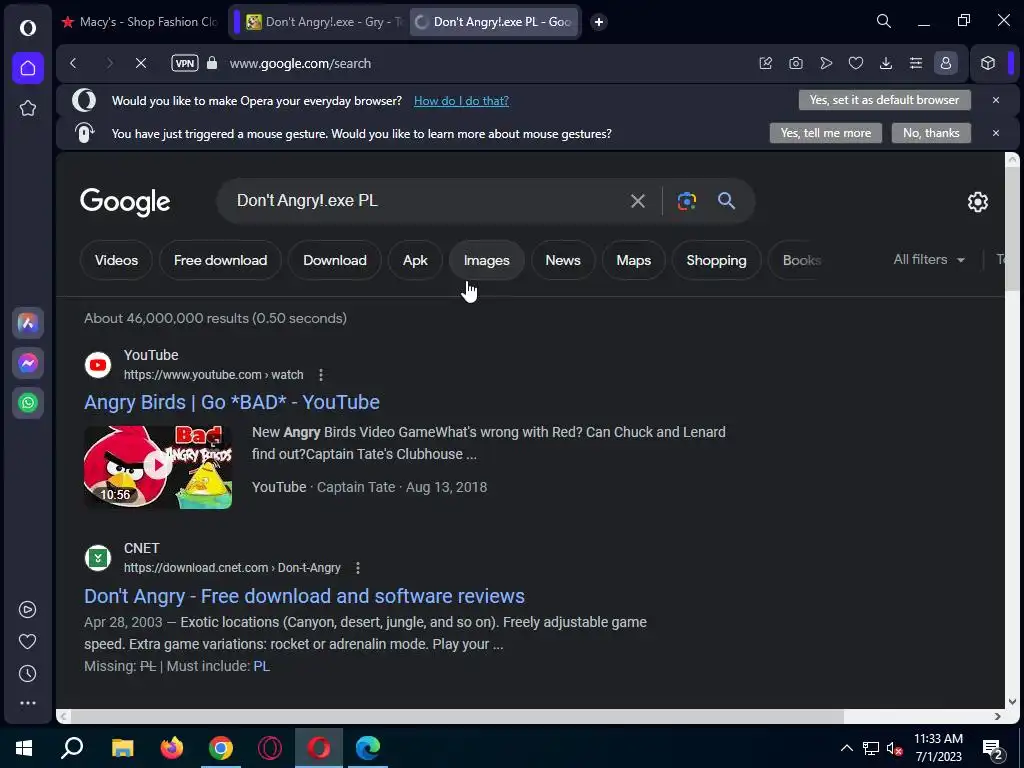Open sidebar setup three dots
This screenshot has height=768, width=1024.
pyautogui.click(x=27, y=703)
